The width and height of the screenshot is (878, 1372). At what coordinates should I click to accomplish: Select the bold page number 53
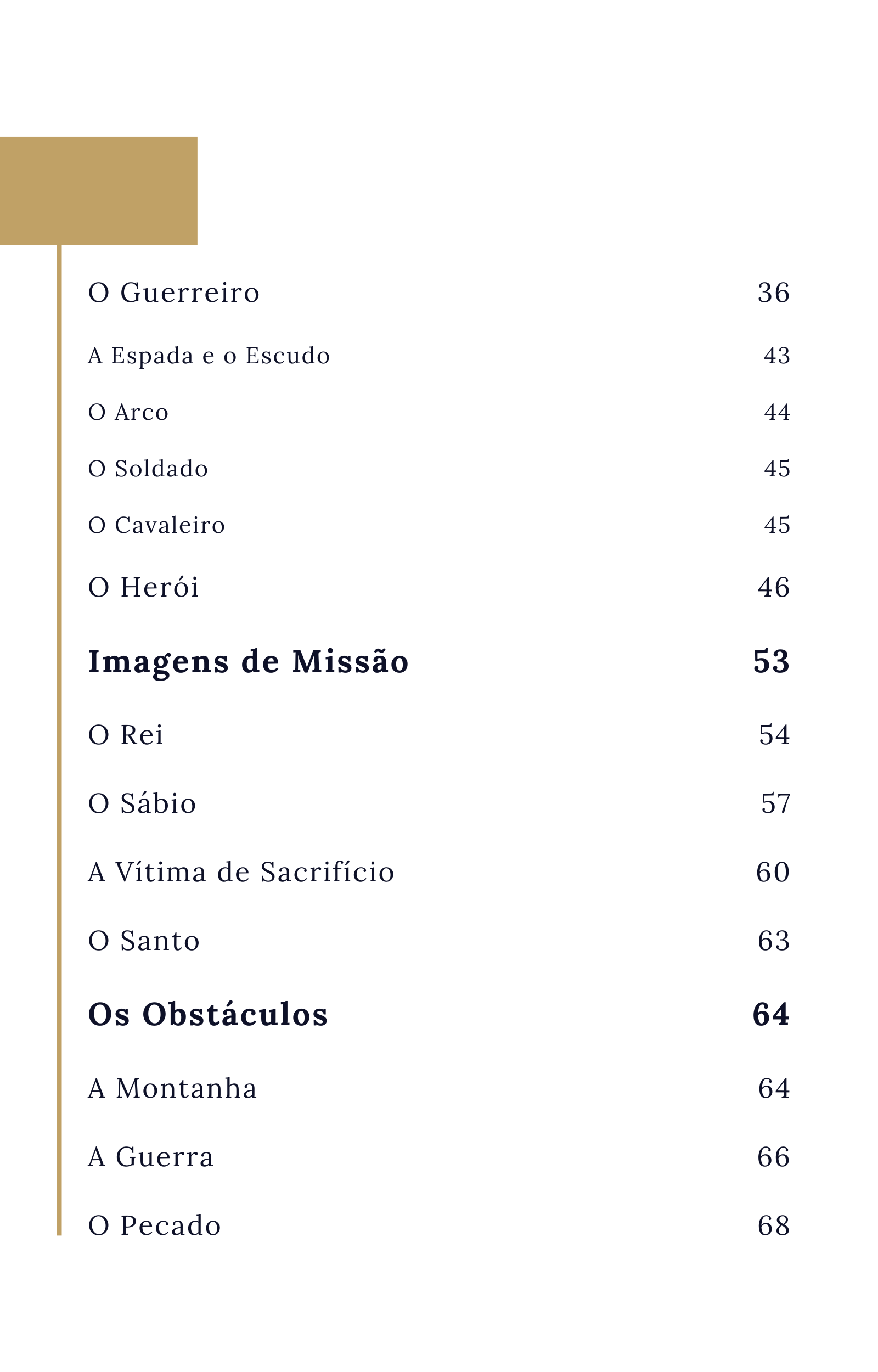(x=771, y=662)
